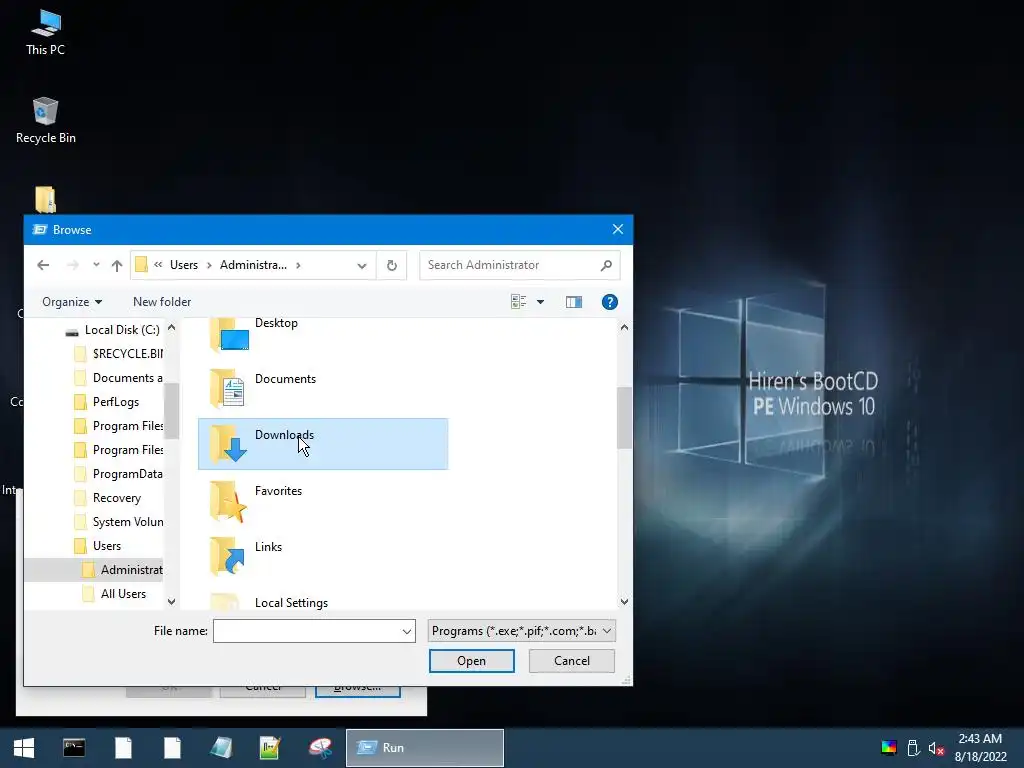This screenshot has height=768, width=1024.
Task: Create a New folder
Action: 162,302
